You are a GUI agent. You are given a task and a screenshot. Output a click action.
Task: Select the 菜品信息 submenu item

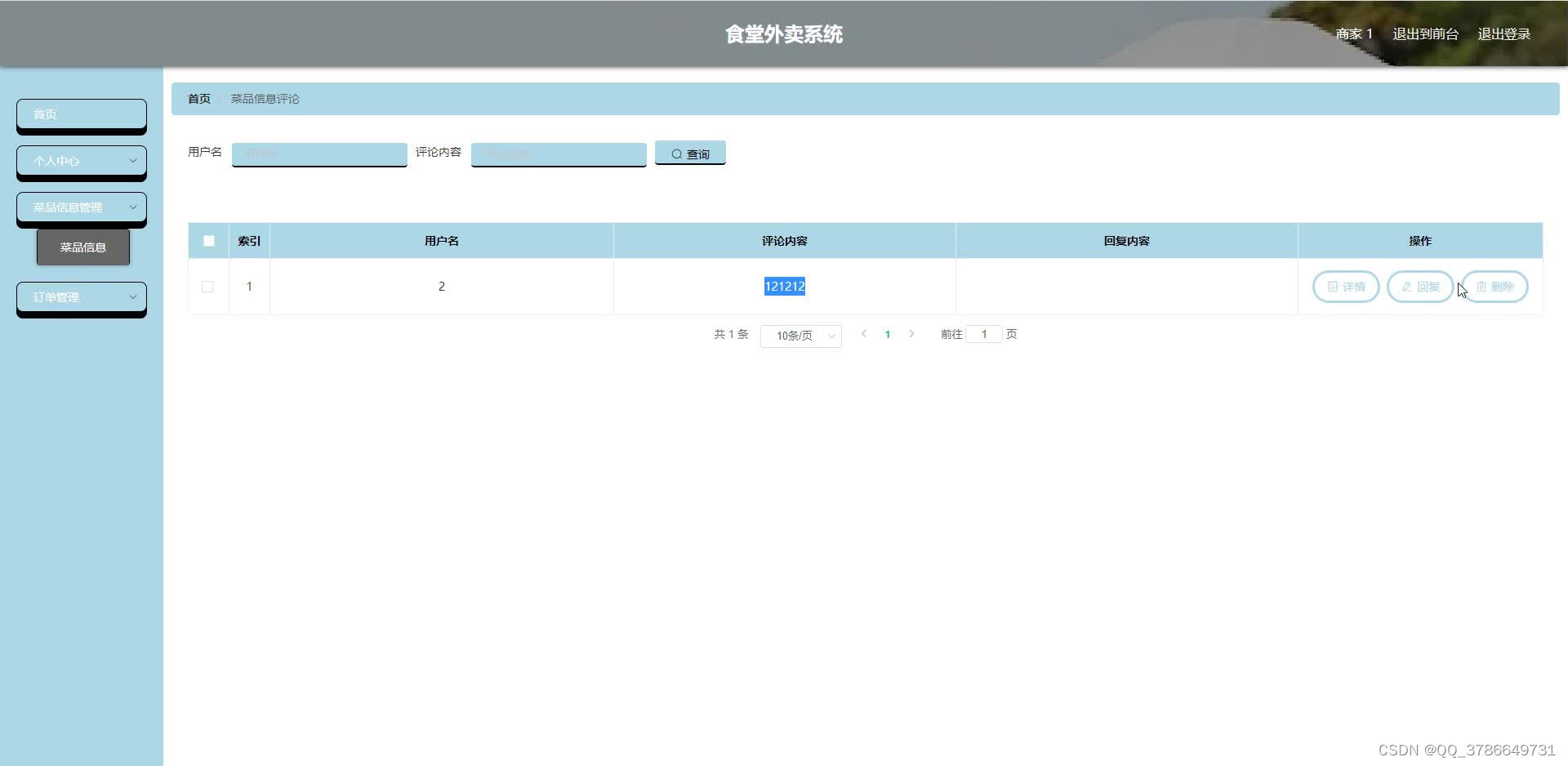click(83, 247)
